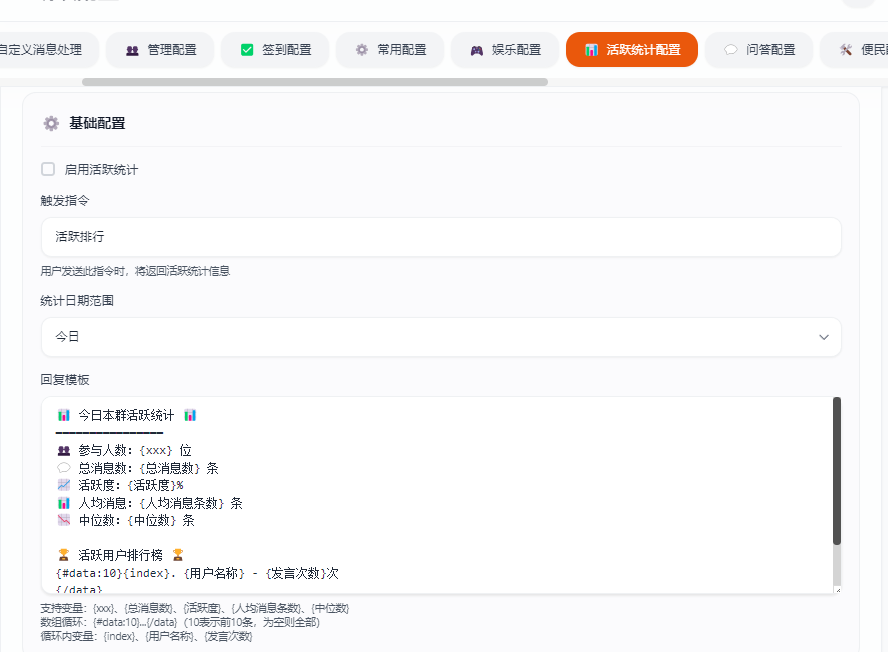Click the speech bubble icon on 问答配置
Viewport: 888px width, 652px height.
(x=731, y=48)
